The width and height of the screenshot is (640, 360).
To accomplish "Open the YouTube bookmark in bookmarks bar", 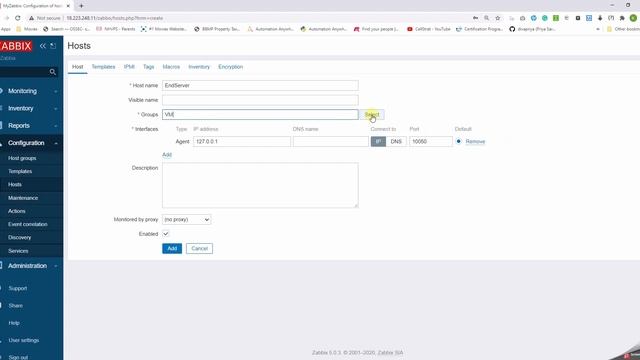I will coord(429,29).
